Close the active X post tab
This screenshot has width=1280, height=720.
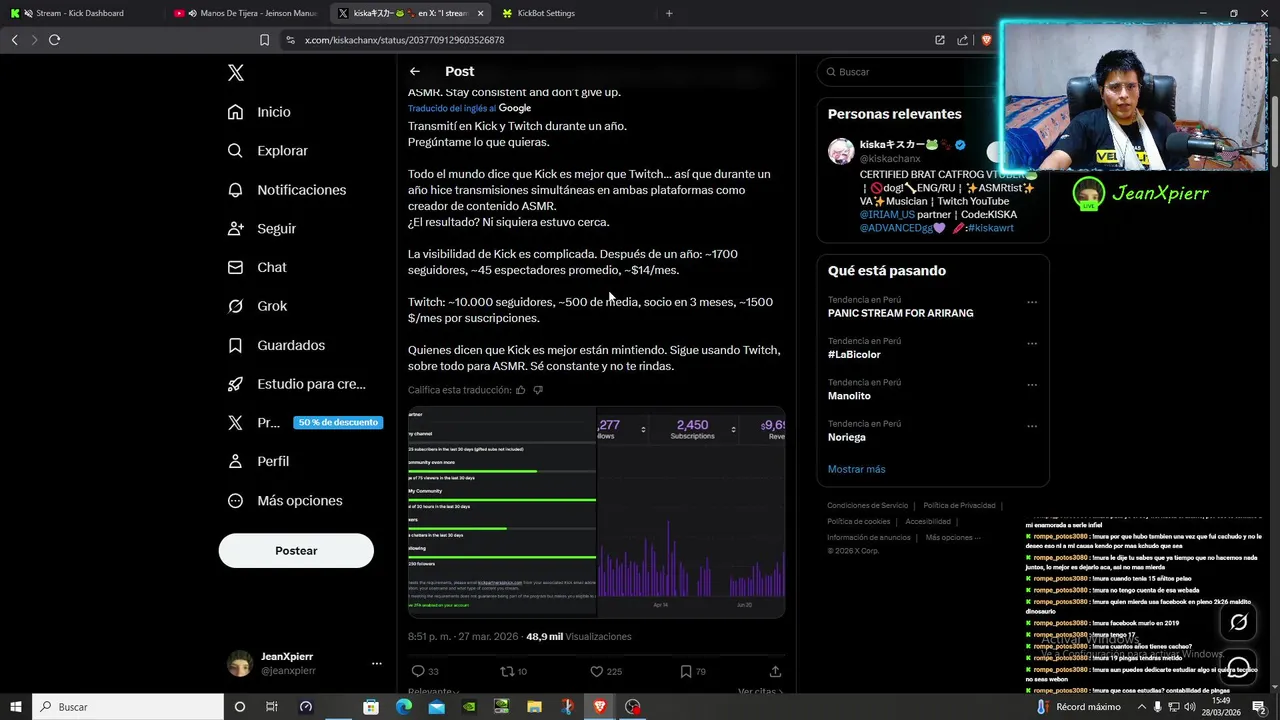click(x=480, y=13)
